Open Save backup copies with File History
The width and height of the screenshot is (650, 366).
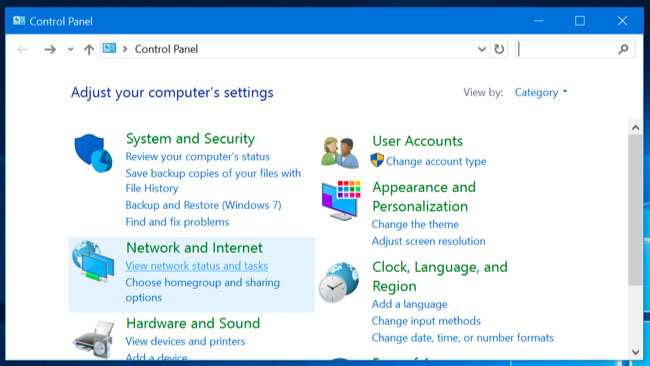click(x=213, y=181)
